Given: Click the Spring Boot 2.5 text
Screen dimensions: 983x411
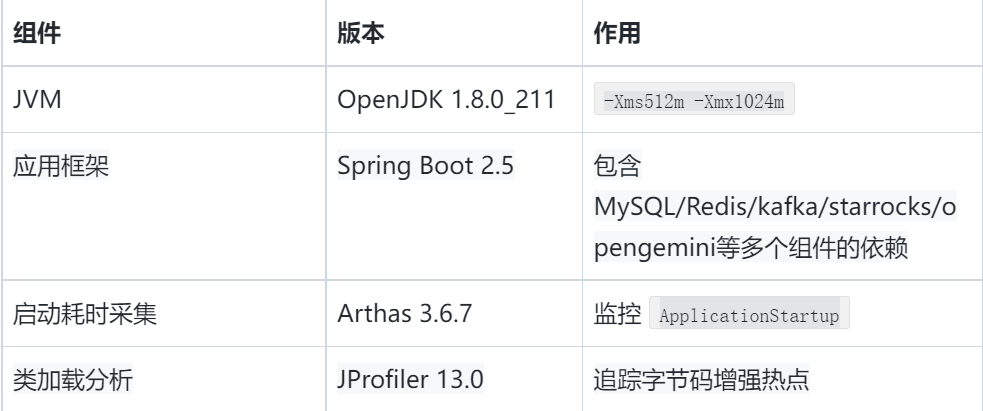Looking at the screenshot, I should pos(426,165).
